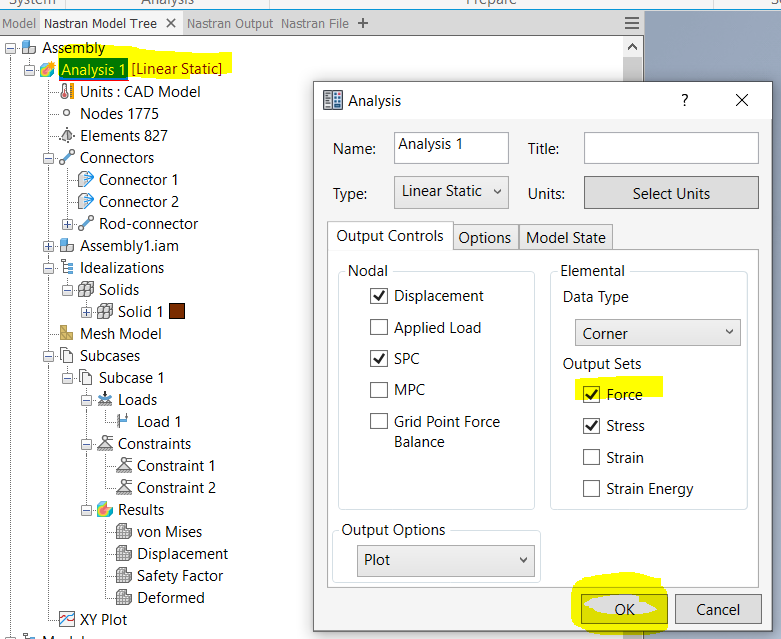Open the Options tab

[485, 238]
